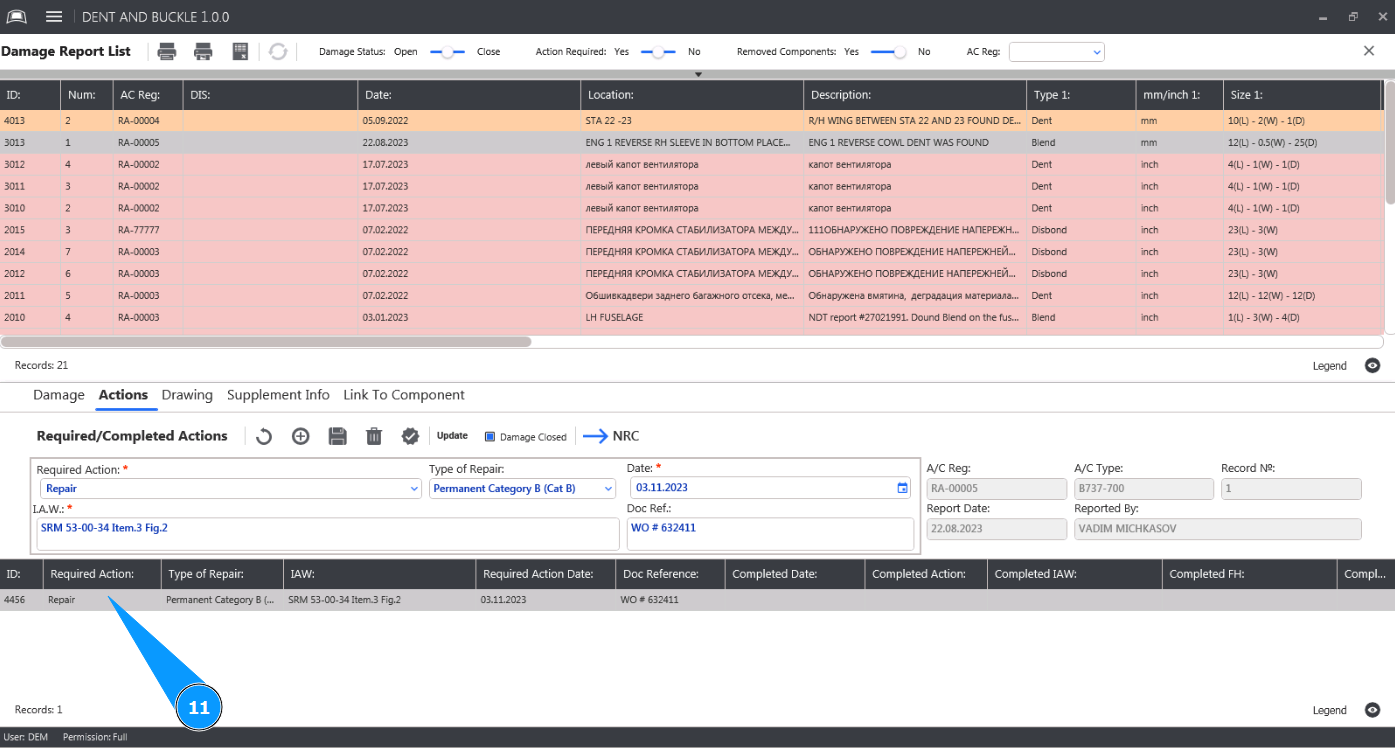Click the verified checkmark badge icon

410,436
